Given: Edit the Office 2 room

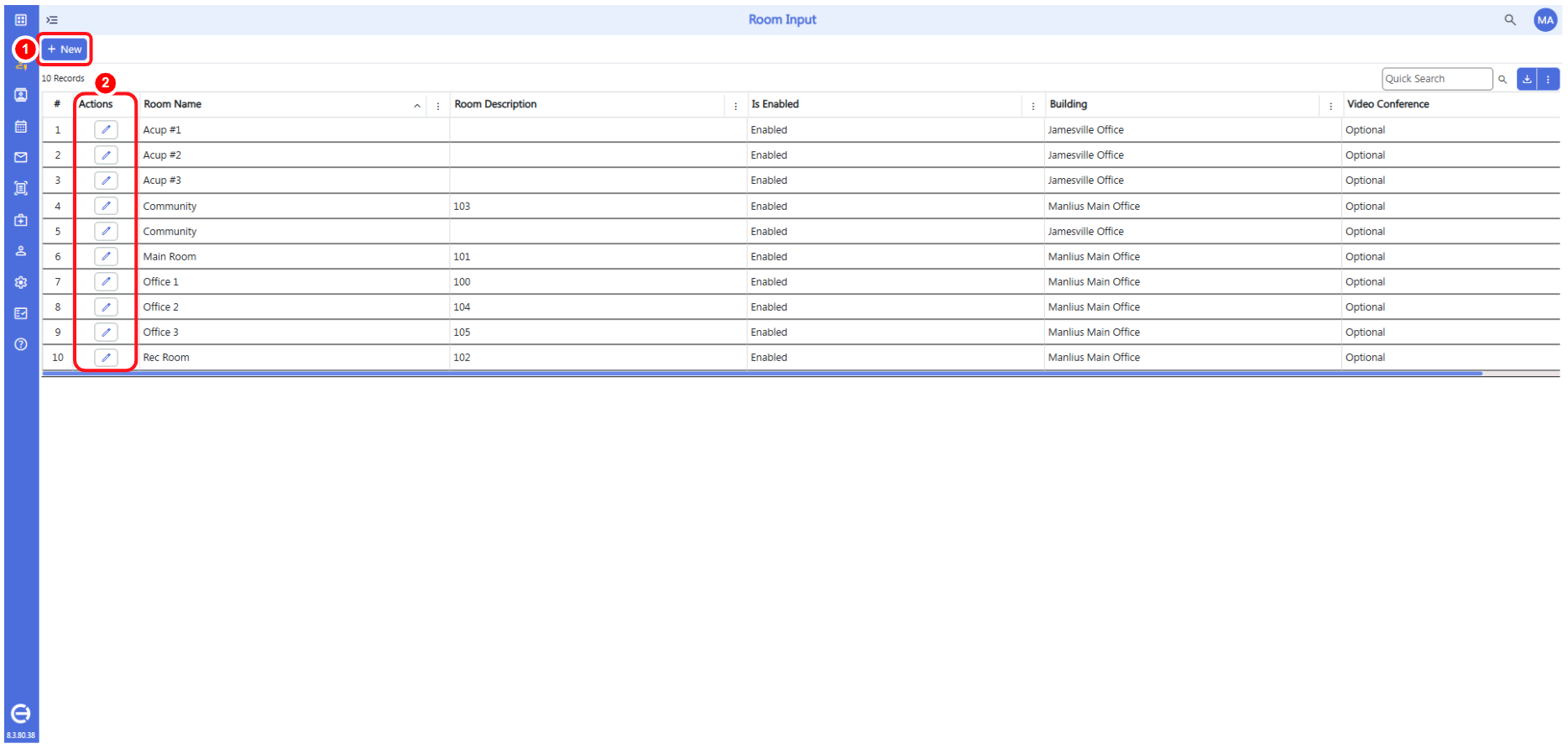Looking at the screenshot, I should click(106, 306).
